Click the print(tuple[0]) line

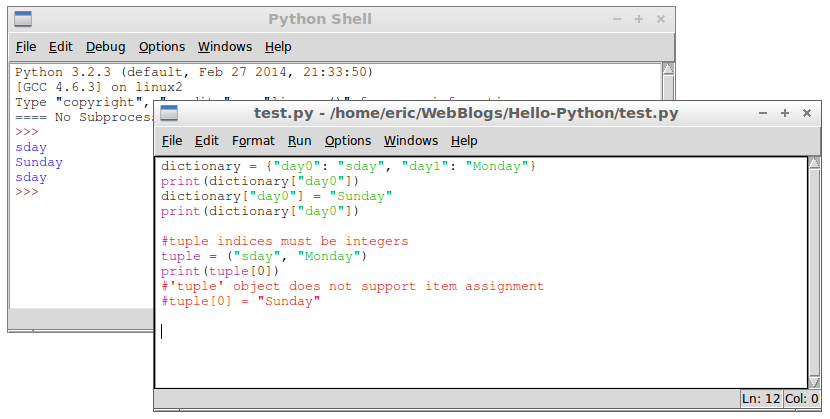pos(220,271)
